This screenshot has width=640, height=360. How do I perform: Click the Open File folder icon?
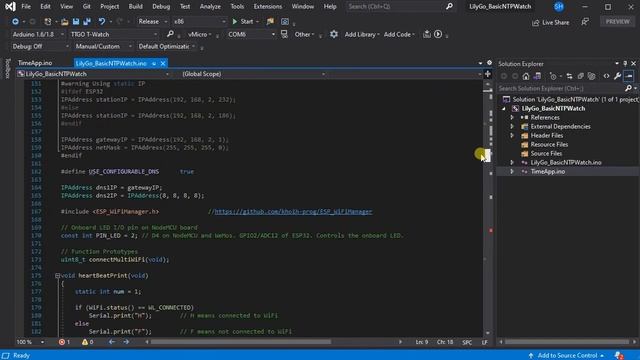(64, 21)
